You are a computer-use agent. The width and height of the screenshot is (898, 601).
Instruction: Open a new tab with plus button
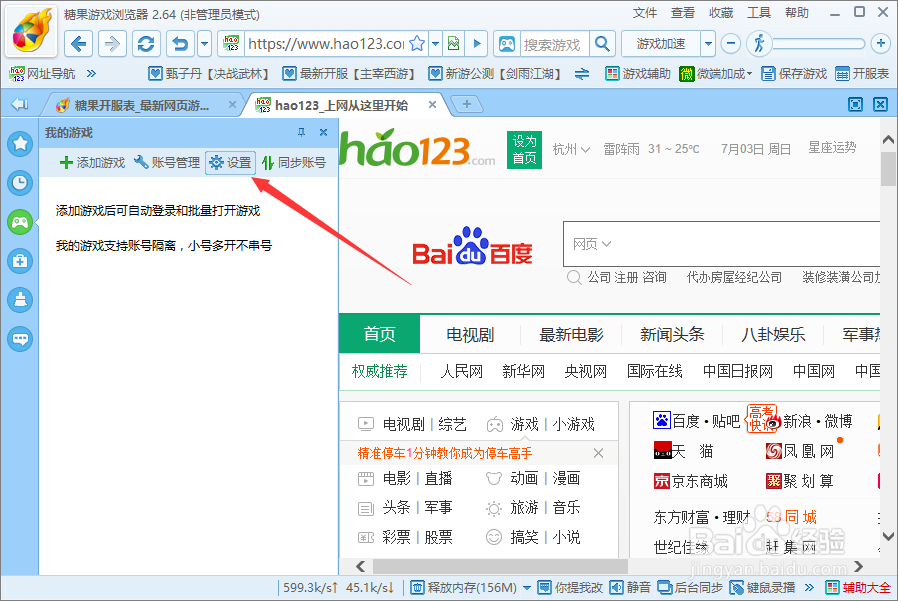tap(467, 104)
